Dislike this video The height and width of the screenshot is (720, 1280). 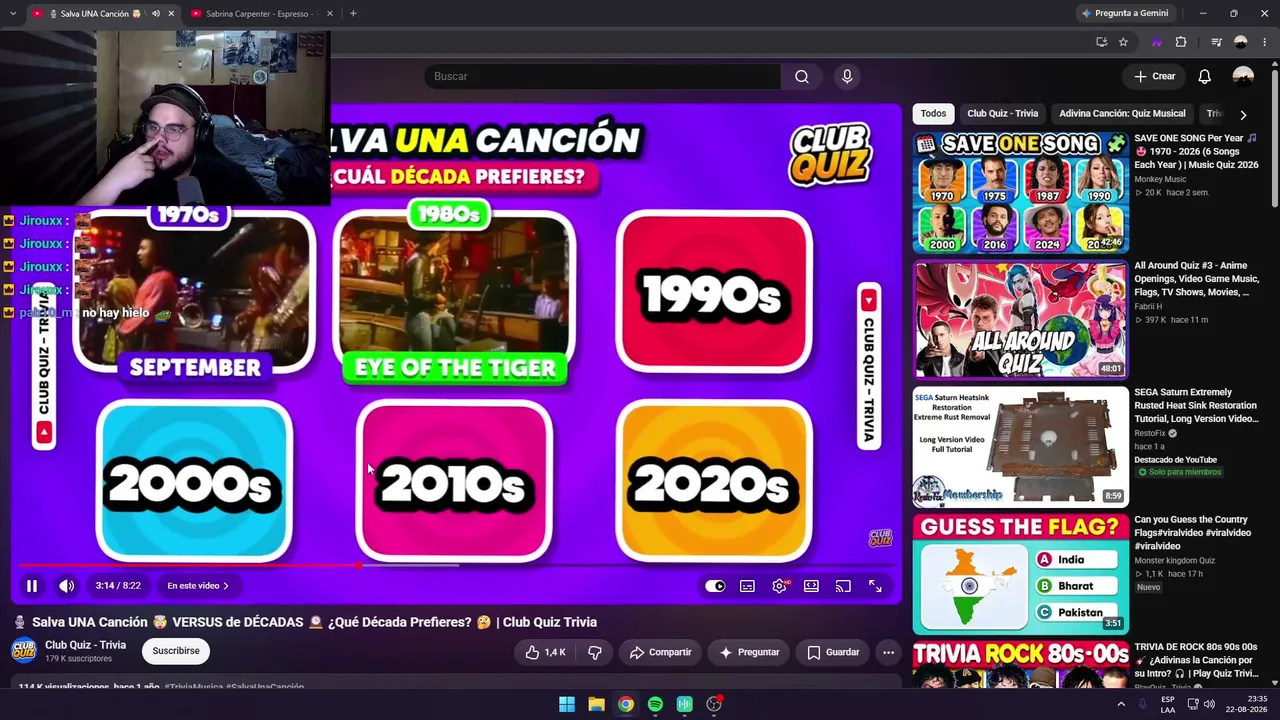pos(594,652)
